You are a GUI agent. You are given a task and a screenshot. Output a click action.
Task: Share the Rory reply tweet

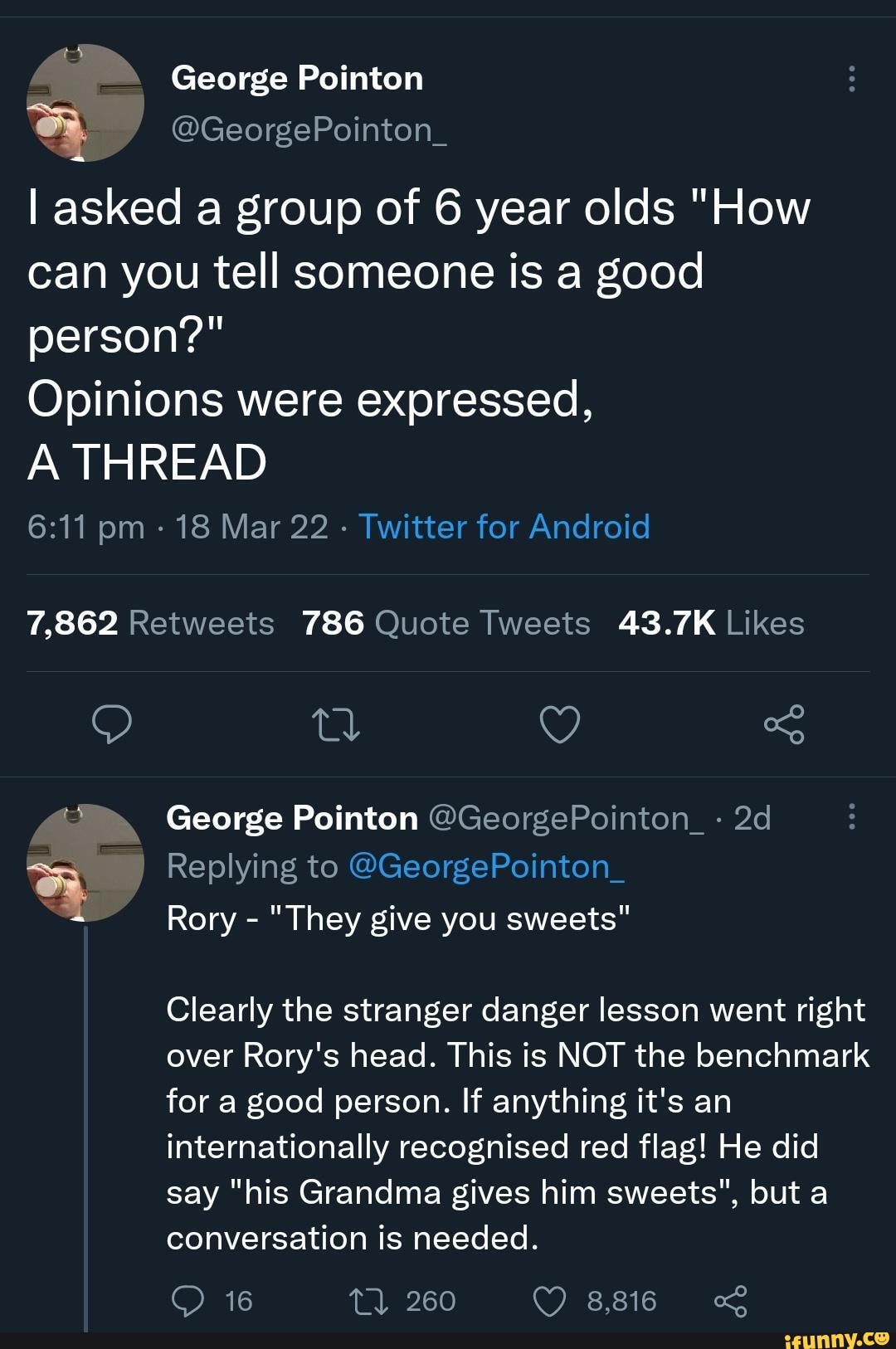730,1301
